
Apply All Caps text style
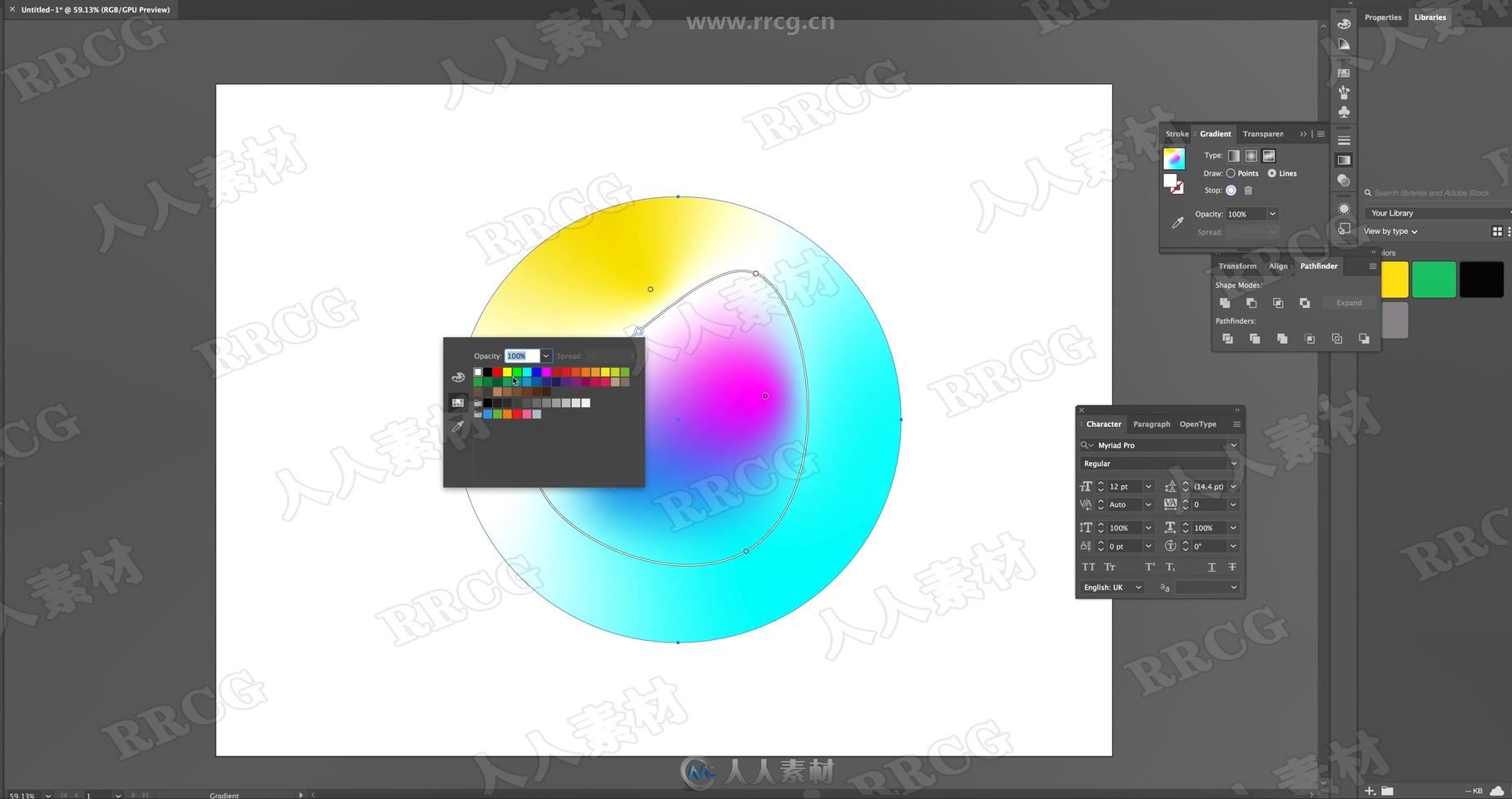[x=1088, y=567]
